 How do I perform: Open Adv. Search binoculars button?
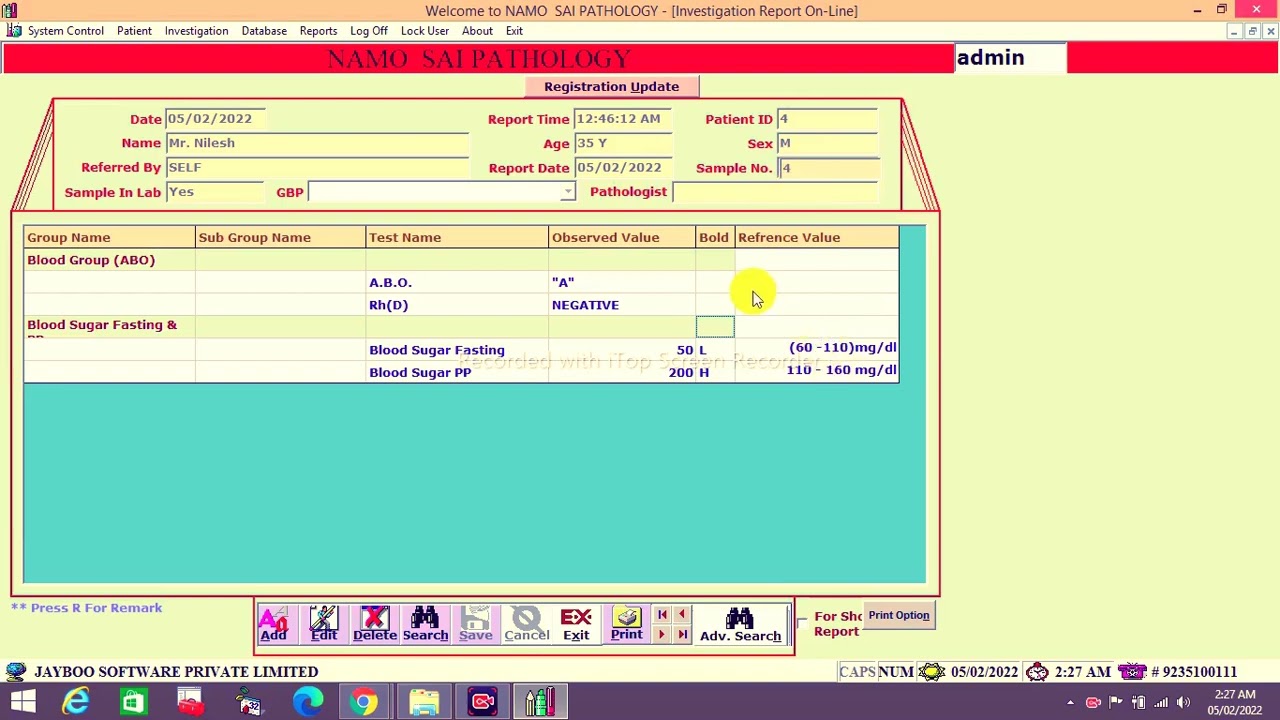click(740, 625)
